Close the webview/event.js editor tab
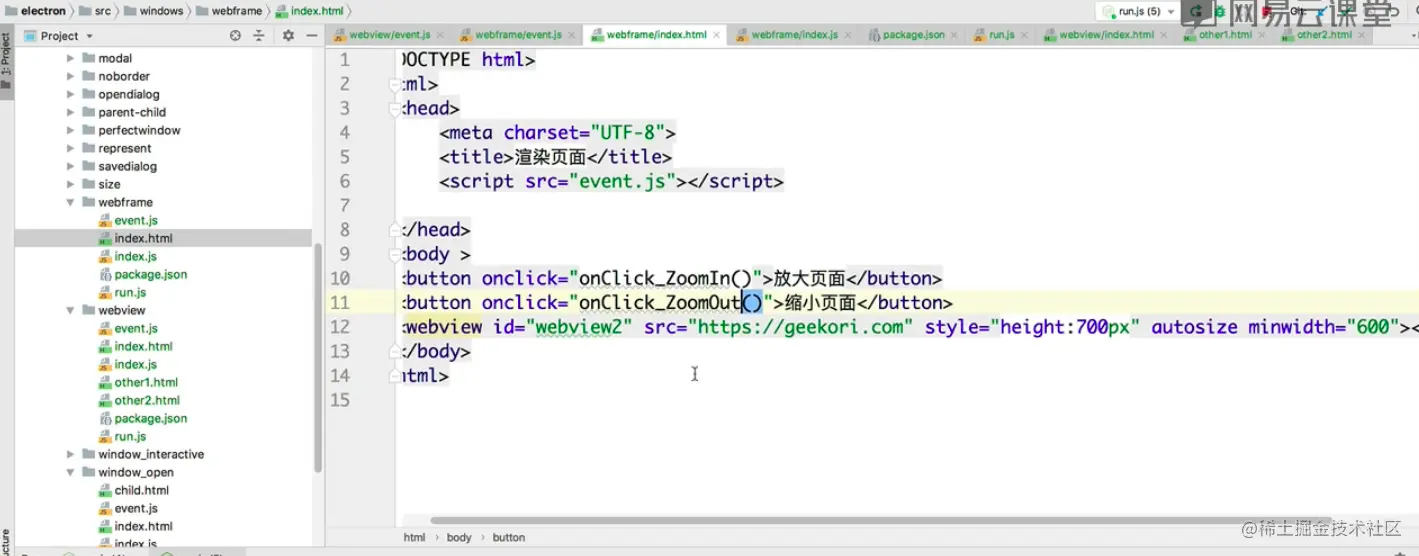 point(439,35)
